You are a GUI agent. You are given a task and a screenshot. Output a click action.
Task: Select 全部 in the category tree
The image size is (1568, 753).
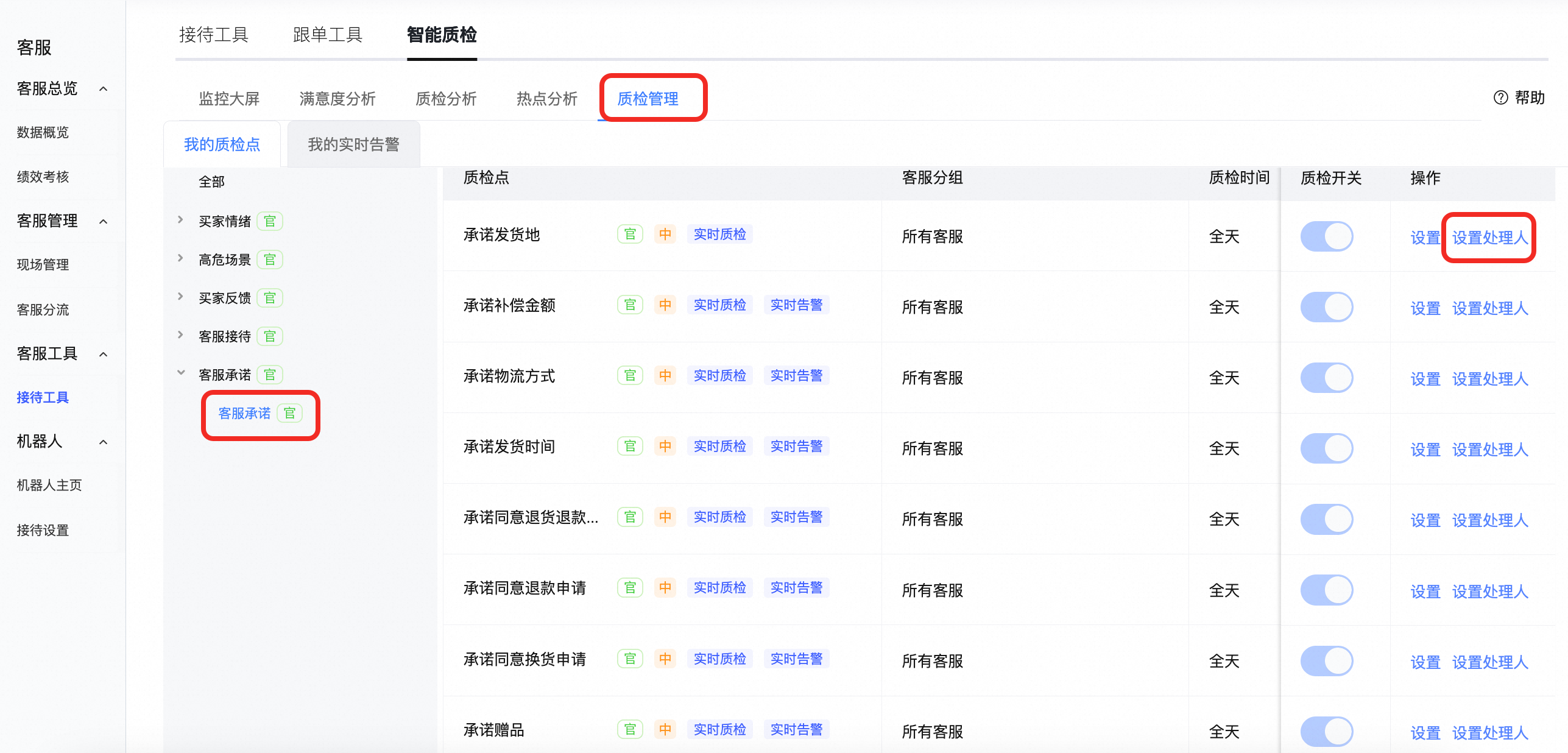coord(211,182)
